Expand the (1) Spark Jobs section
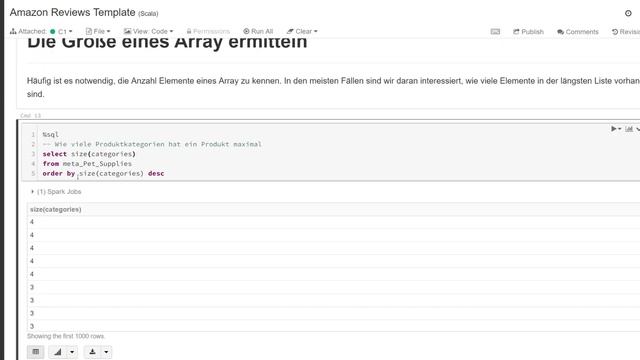 [56, 191]
